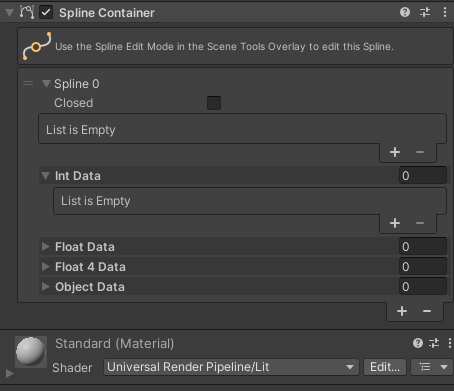Open Standard Material presets icon
The image size is (454, 391).
(x=434, y=343)
